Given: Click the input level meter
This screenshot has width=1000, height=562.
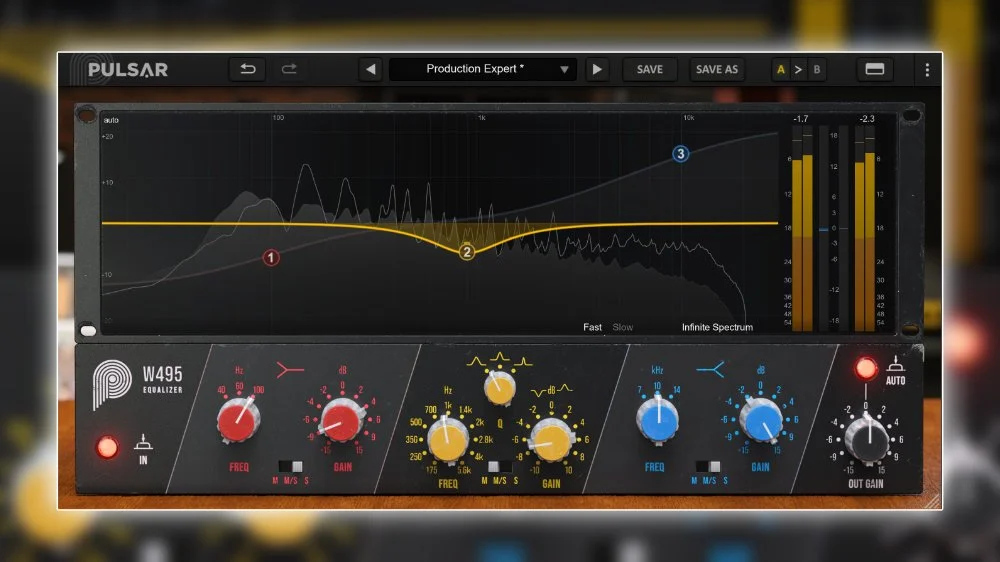Looking at the screenshot, I should 802,228.
